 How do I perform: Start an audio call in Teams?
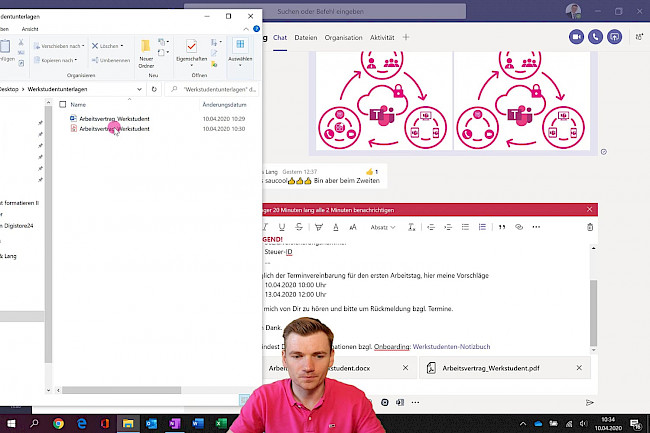pos(595,37)
